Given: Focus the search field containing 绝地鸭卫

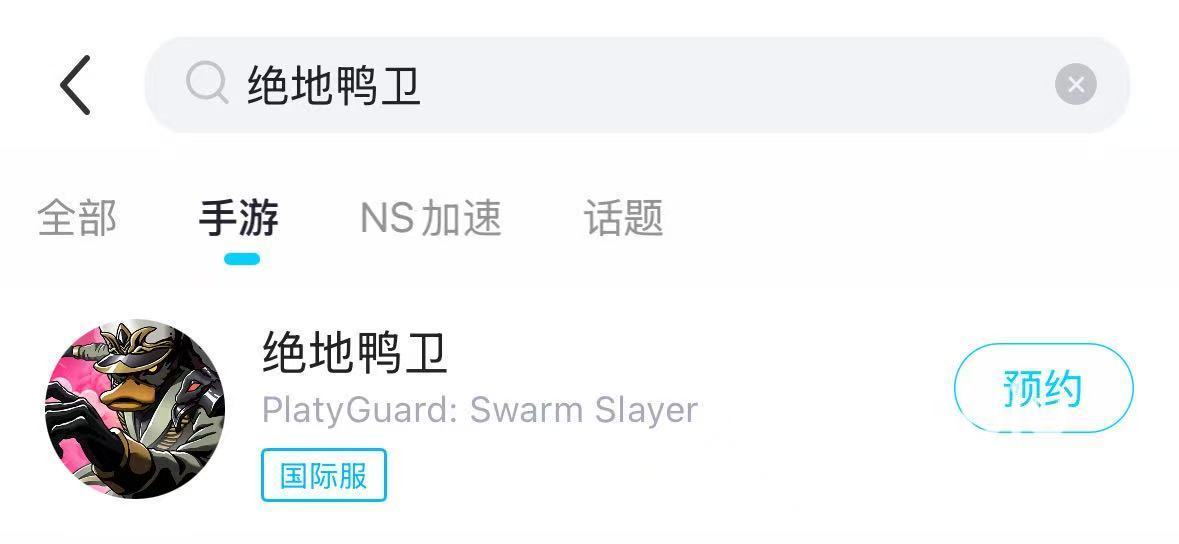Looking at the screenshot, I should coord(637,85).
